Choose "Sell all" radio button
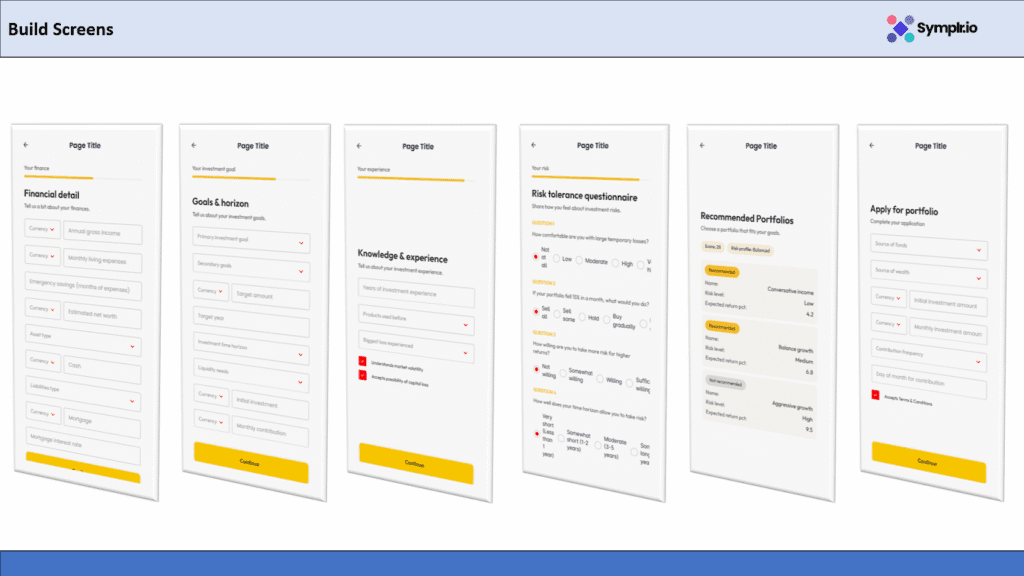The image size is (1024, 576). (x=535, y=311)
